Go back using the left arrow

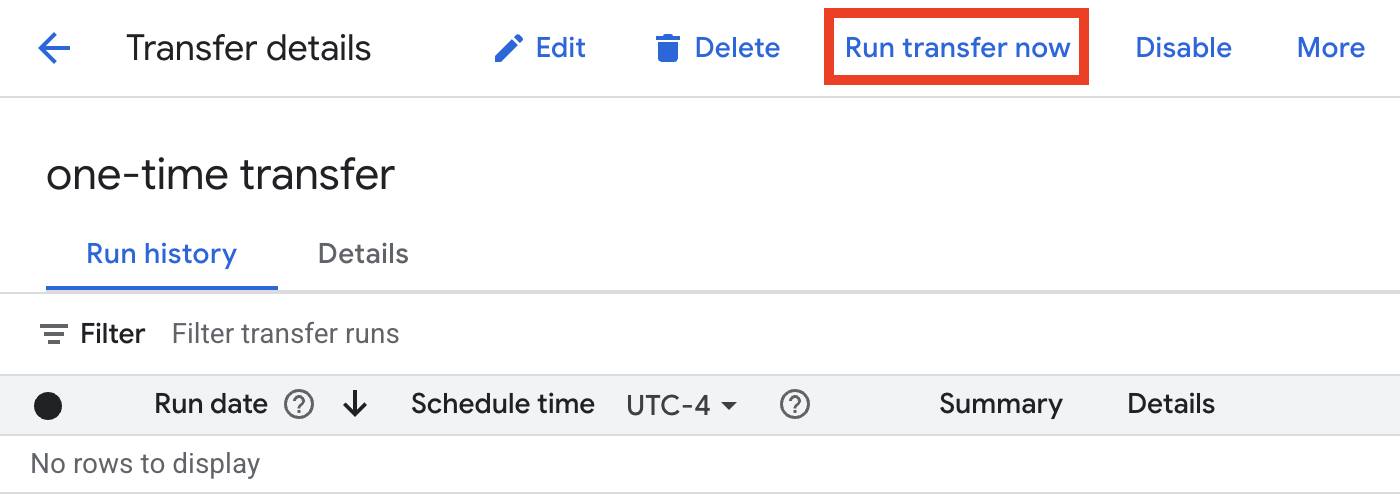coord(54,48)
